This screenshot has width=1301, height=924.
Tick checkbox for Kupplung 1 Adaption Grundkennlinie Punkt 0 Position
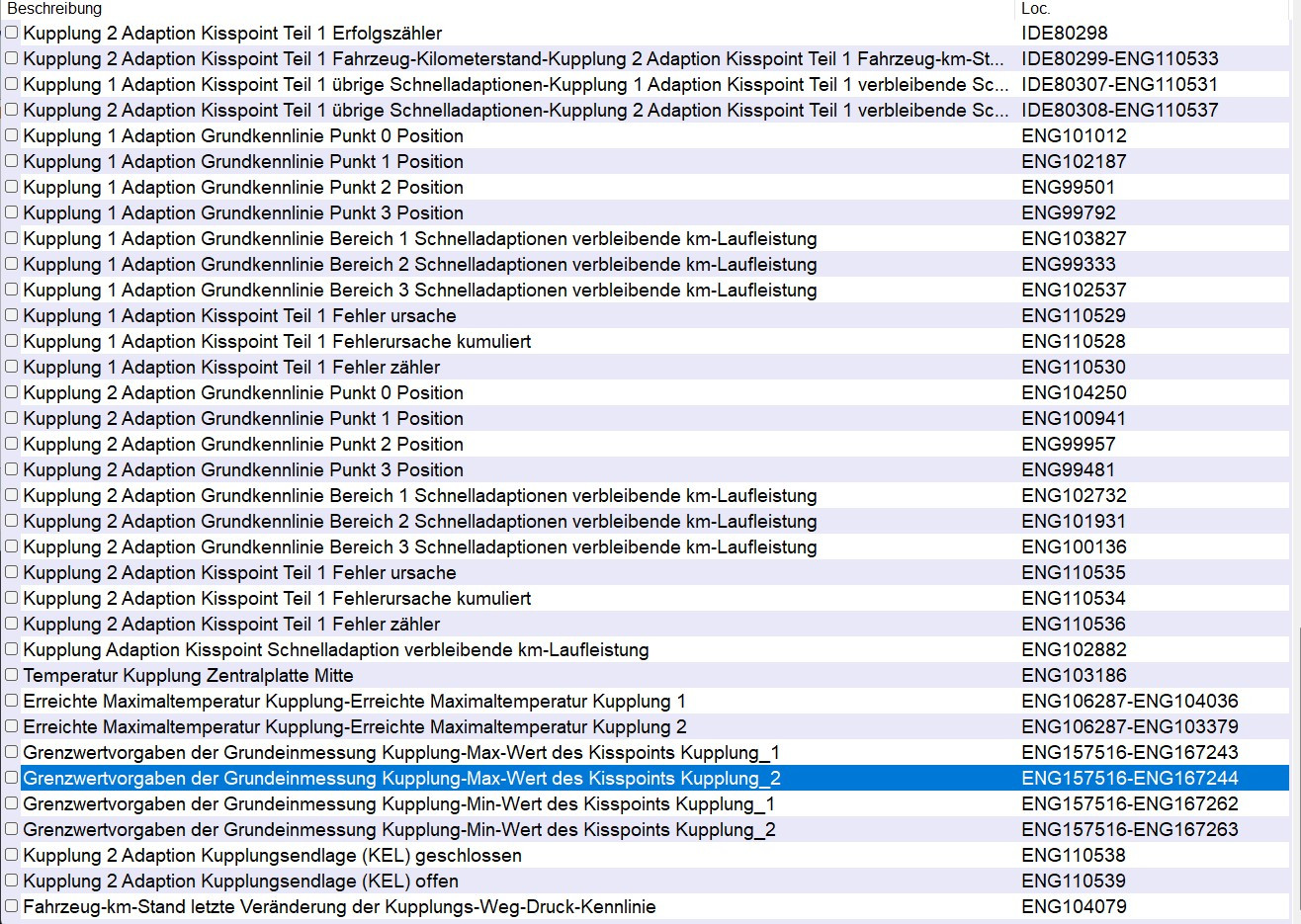12,135
